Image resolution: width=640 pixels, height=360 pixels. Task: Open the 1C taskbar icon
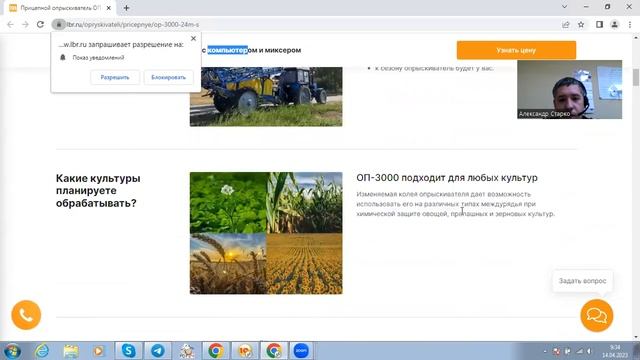click(245, 351)
